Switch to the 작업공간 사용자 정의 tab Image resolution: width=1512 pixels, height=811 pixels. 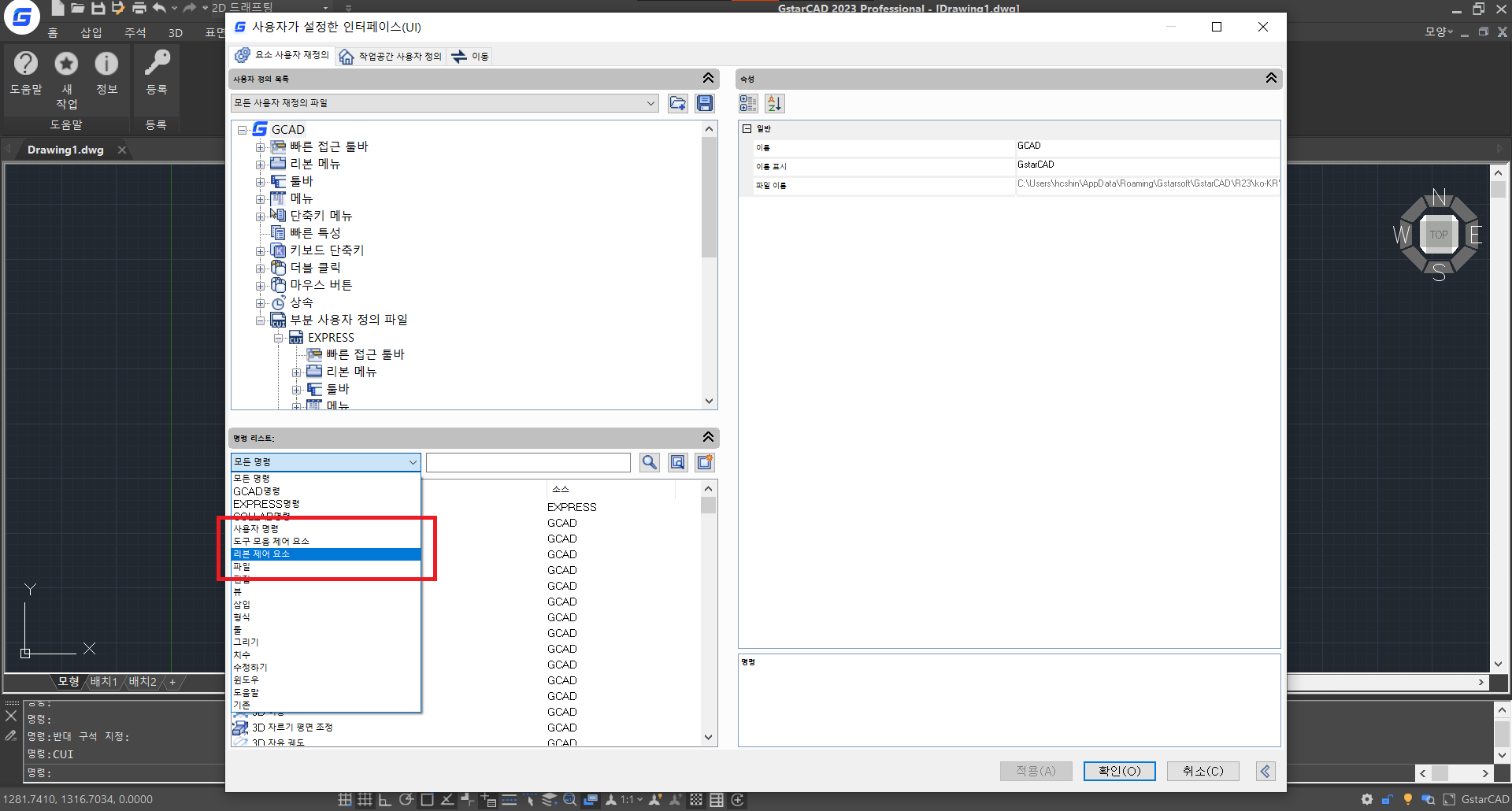coord(391,56)
